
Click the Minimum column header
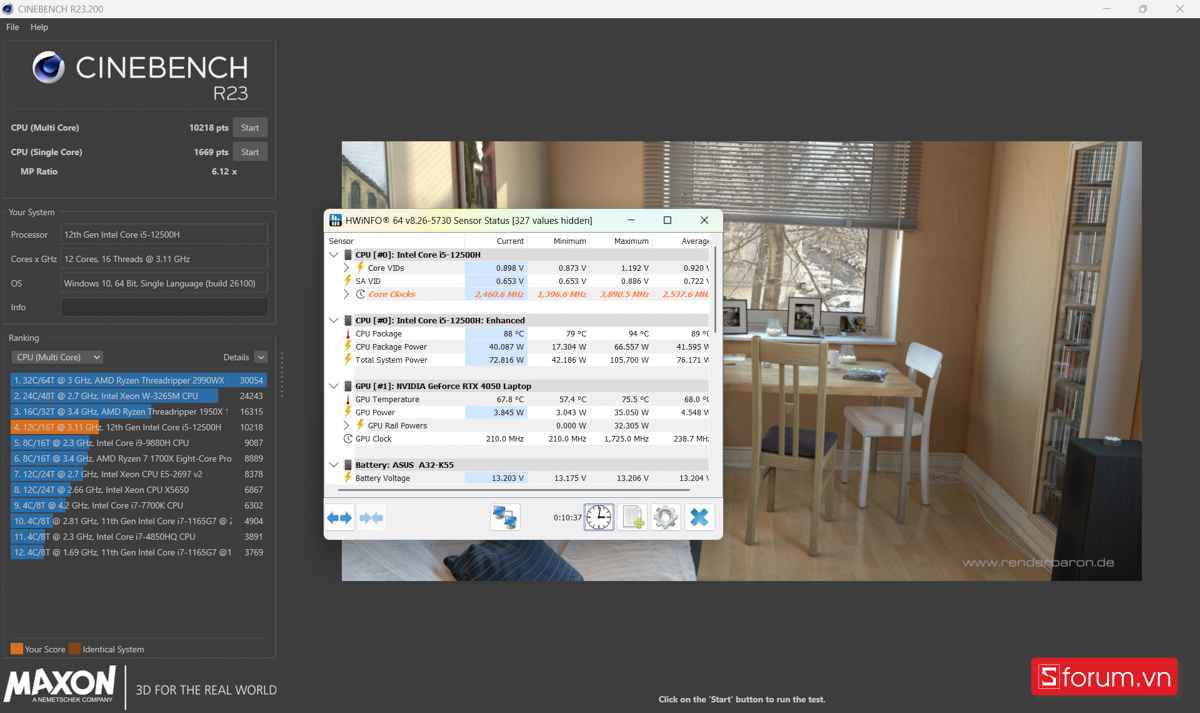tap(558, 241)
